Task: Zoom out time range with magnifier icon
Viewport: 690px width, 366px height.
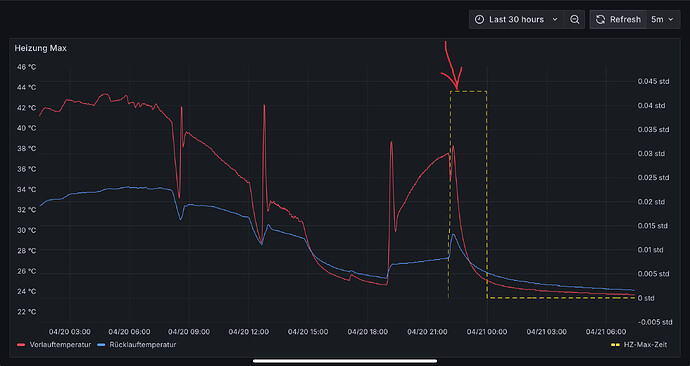Action: [x=575, y=20]
